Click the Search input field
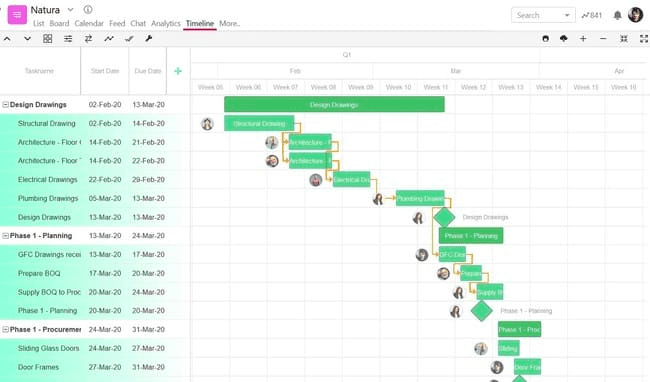Screen dimensions: 650x382 pyautogui.click(x=537, y=15)
